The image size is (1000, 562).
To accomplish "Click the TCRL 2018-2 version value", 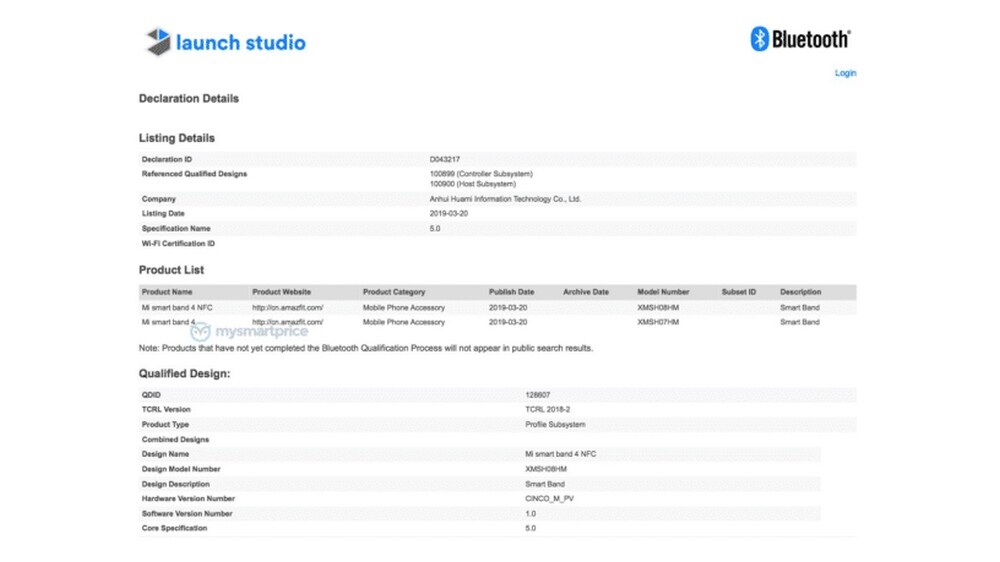I will (x=548, y=410).
